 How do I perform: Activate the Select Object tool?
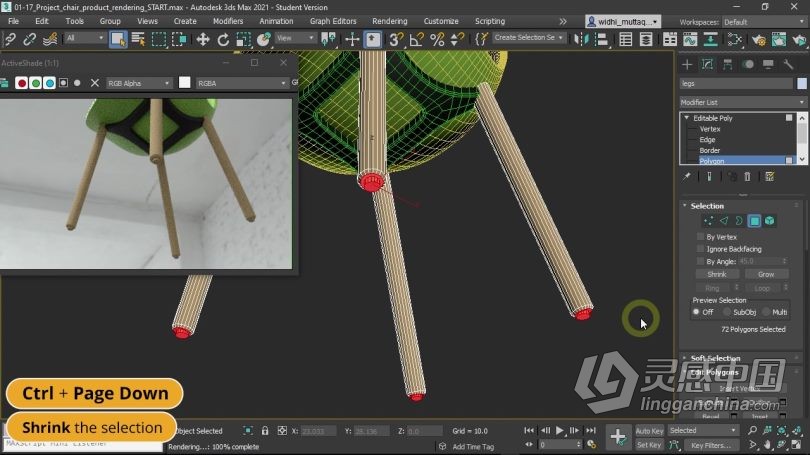click(x=118, y=39)
